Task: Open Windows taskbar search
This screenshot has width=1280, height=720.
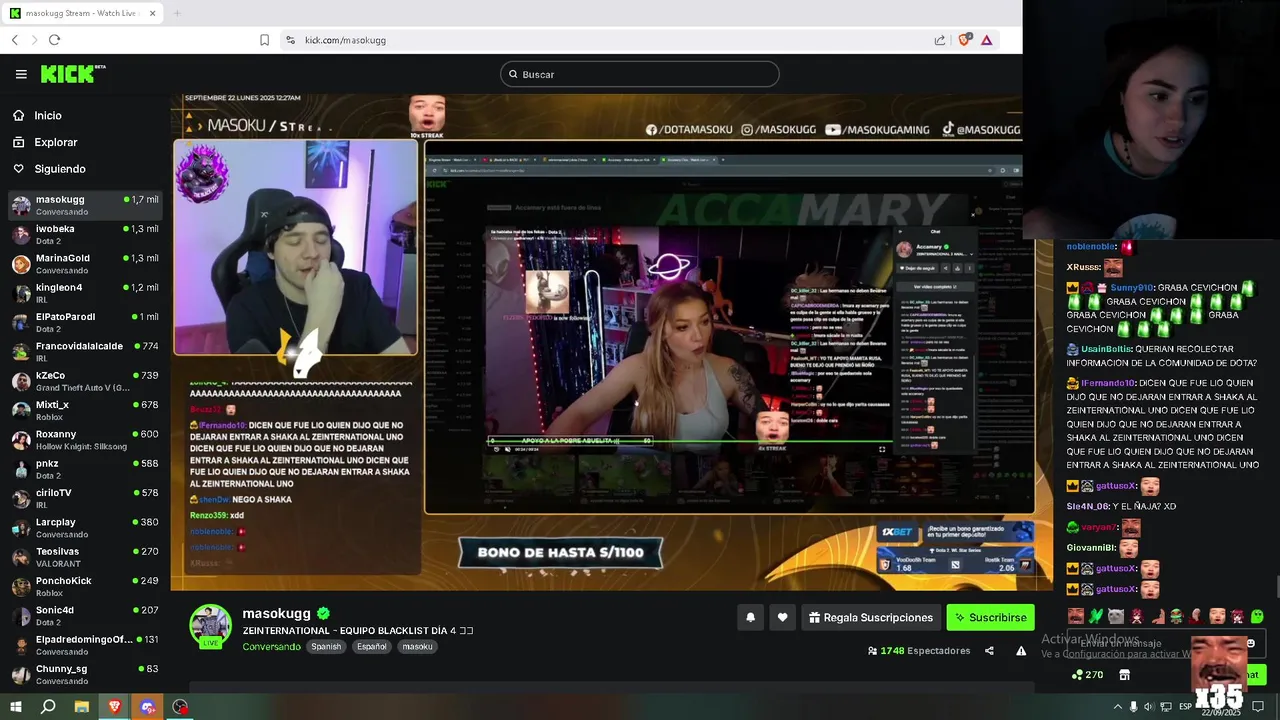Action: pos(48,706)
